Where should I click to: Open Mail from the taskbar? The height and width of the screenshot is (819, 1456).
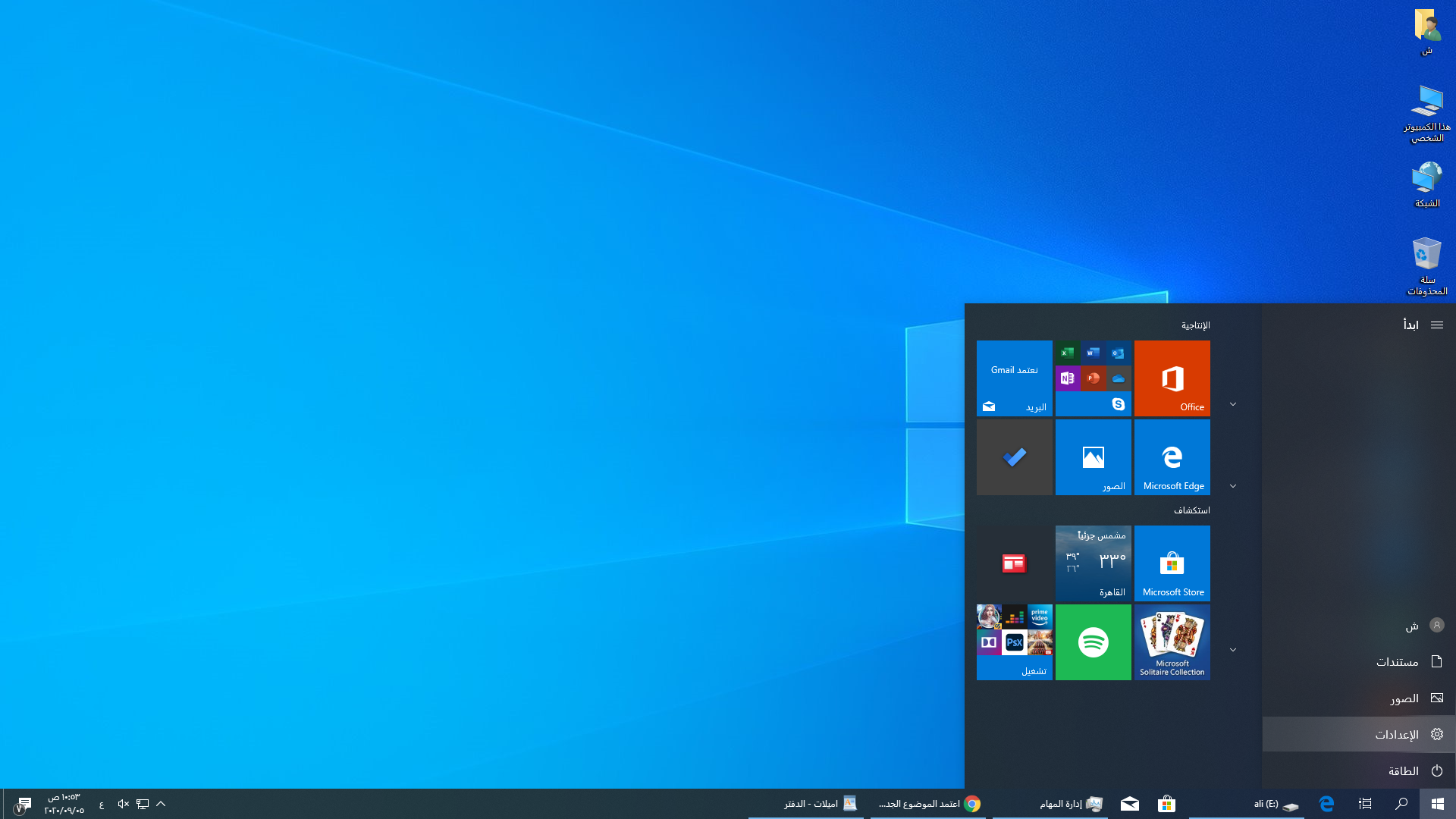coord(1129,804)
